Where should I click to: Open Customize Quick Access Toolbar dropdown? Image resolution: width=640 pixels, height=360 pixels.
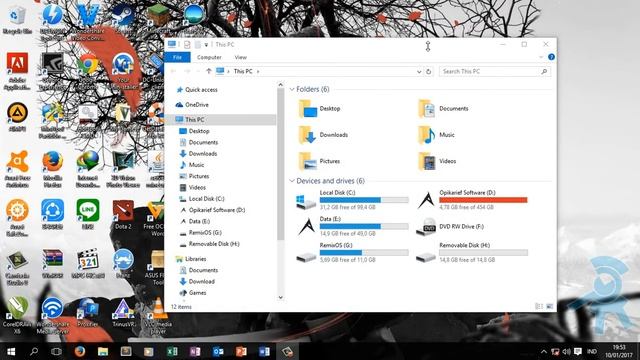click(x=207, y=45)
